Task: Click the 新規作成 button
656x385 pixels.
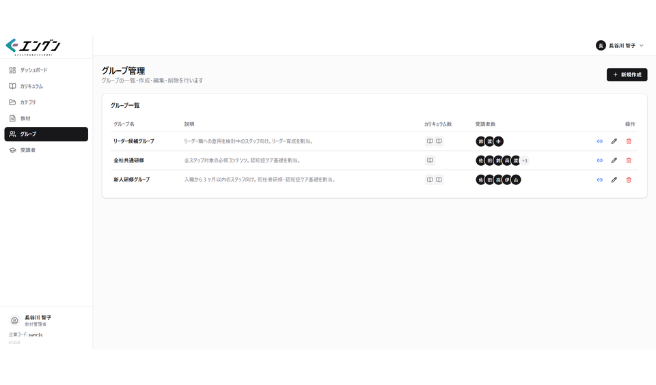Action: [x=627, y=74]
